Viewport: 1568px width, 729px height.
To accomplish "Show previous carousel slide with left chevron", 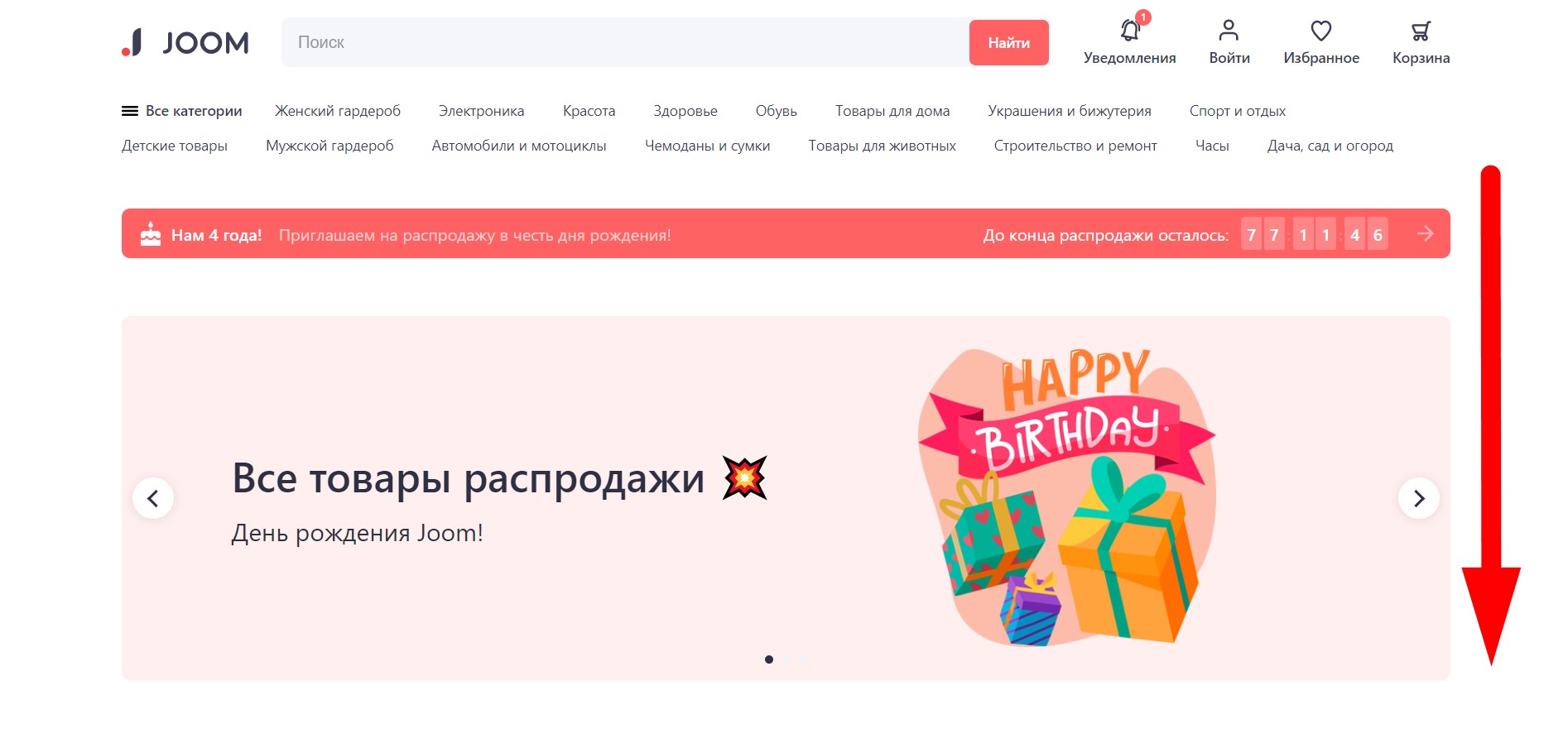I will 153,498.
